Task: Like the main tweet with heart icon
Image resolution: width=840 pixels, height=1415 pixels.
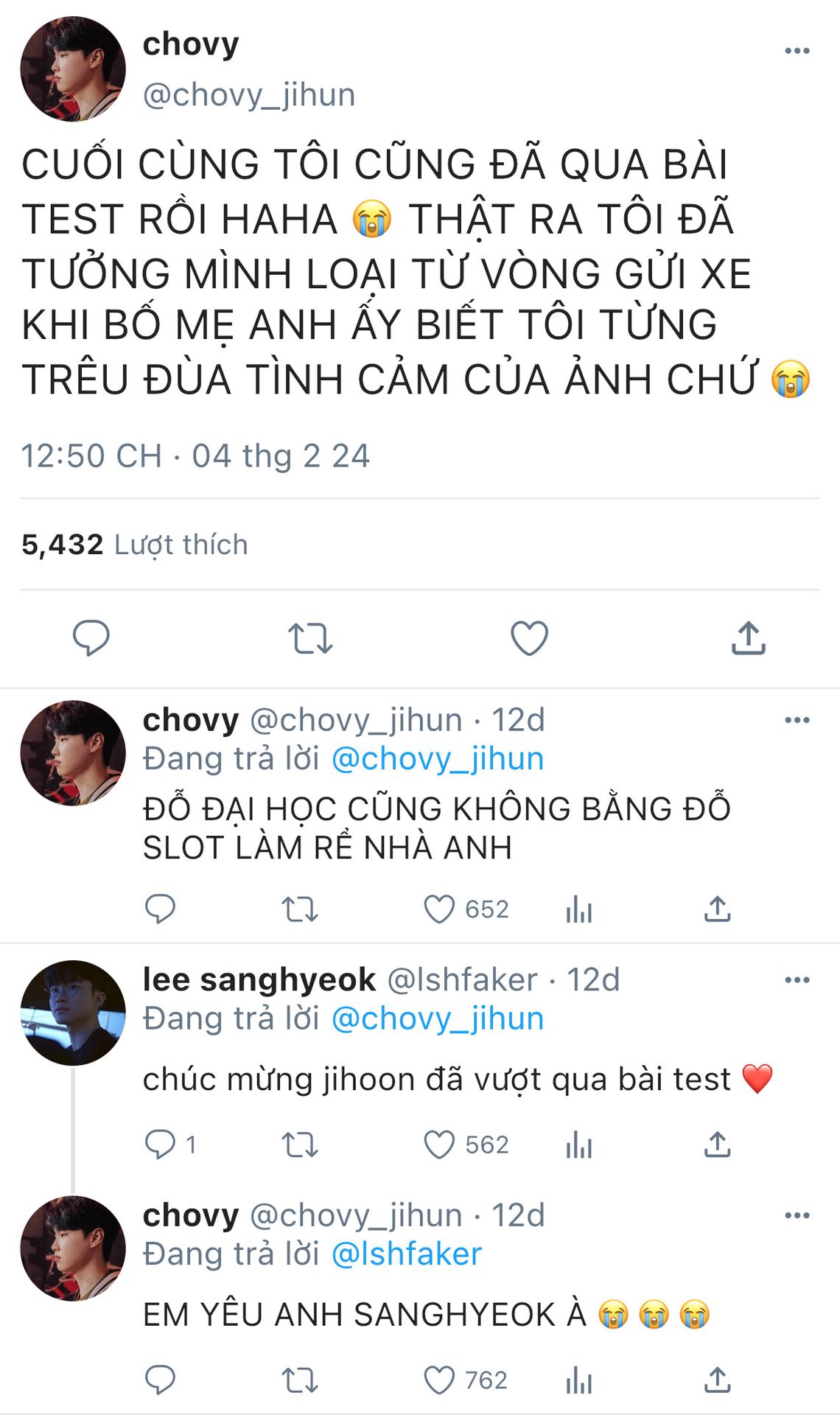Action: coord(529,638)
